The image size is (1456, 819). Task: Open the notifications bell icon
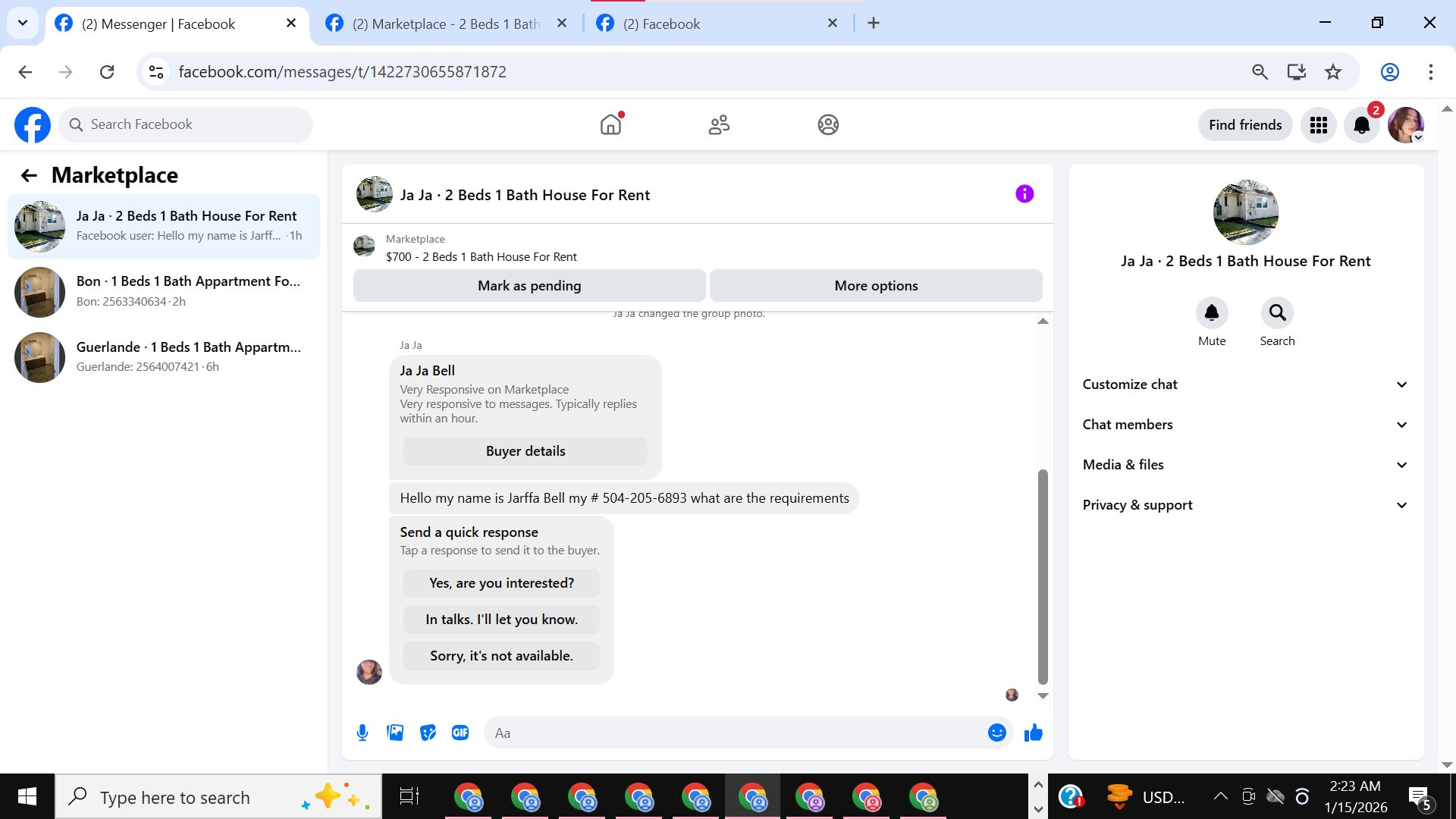(1362, 125)
